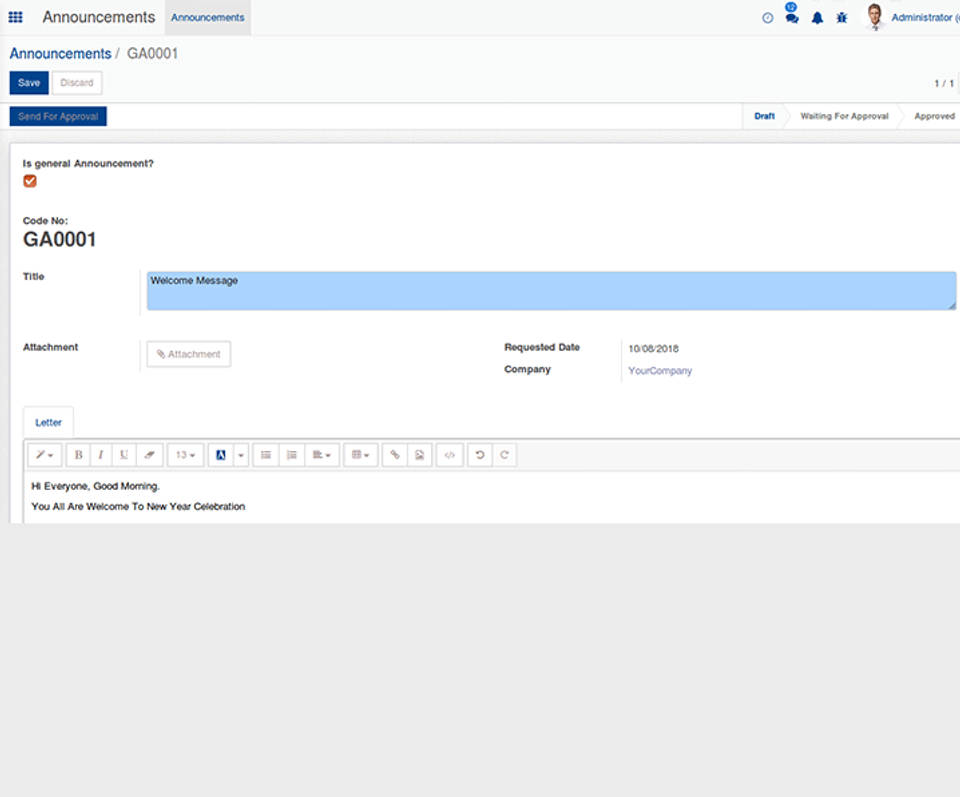Toggle bold formatting in the editor
Image resolution: width=960 pixels, height=797 pixels.
tap(78, 455)
